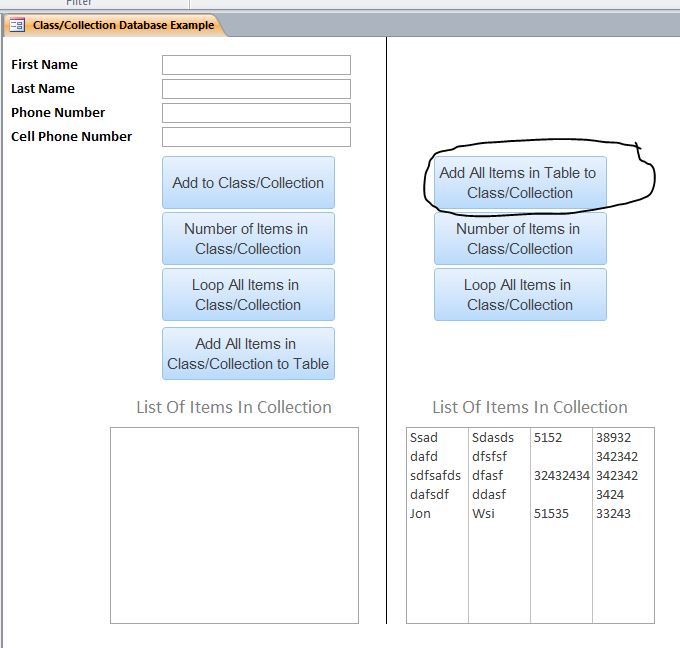680x648 pixels.
Task: Click the Add to Class/Collection button
Action: tap(248, 183)
